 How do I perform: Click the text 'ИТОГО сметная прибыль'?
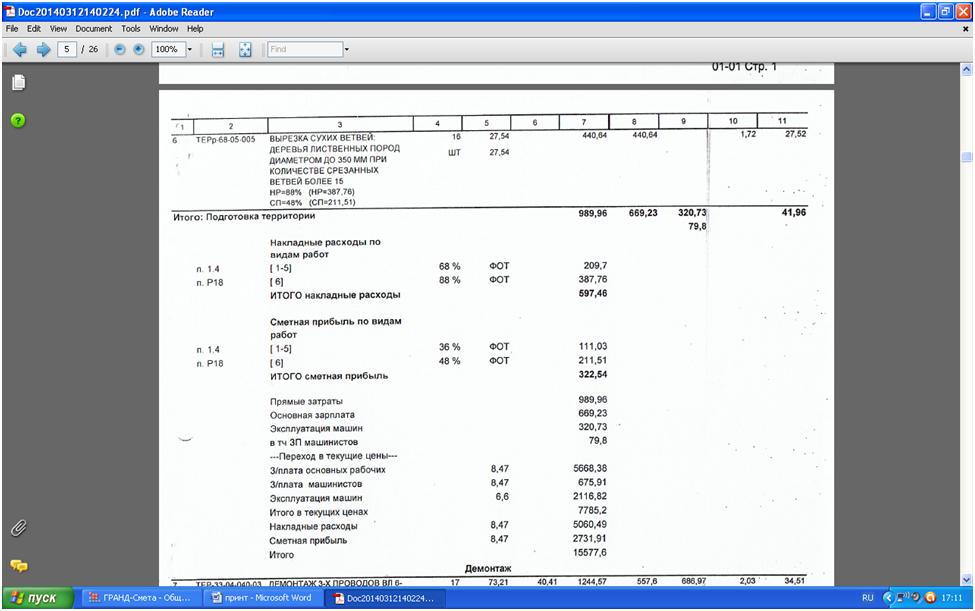[329, 376]
